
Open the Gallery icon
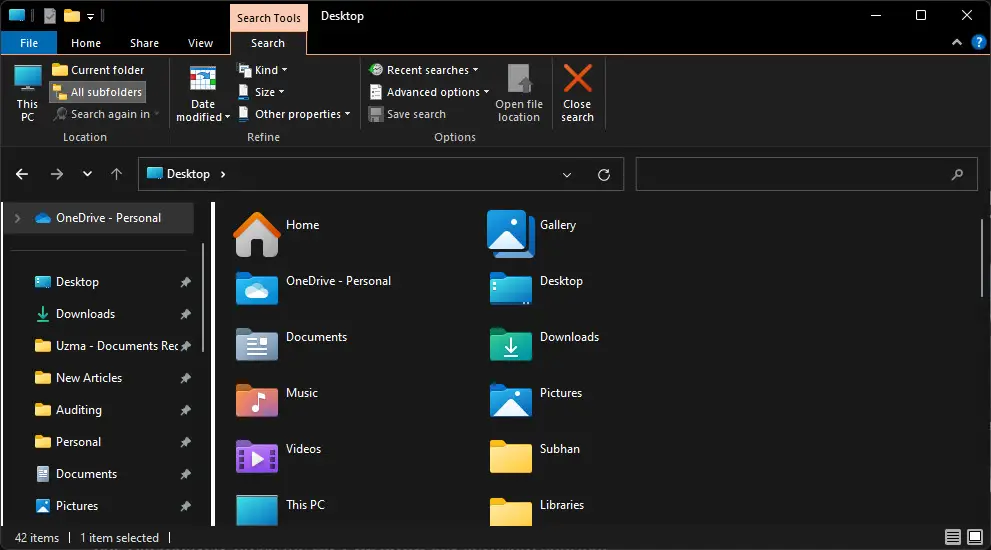click(x=511, y=233)
